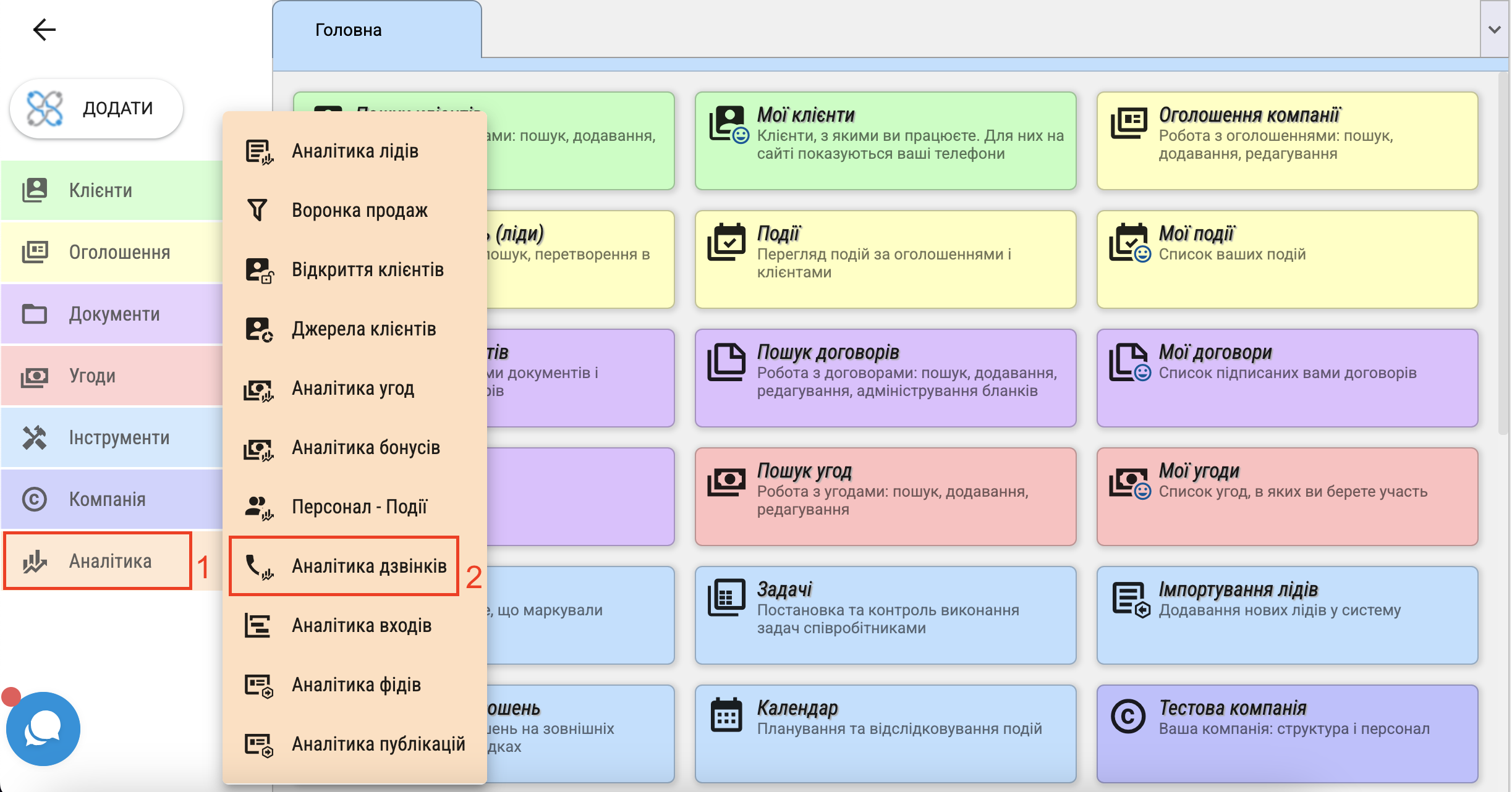The height and width of the screenshot is (792, 1512).
Task: Click the Документи folder icon
Action: click(x=35, y=314)
